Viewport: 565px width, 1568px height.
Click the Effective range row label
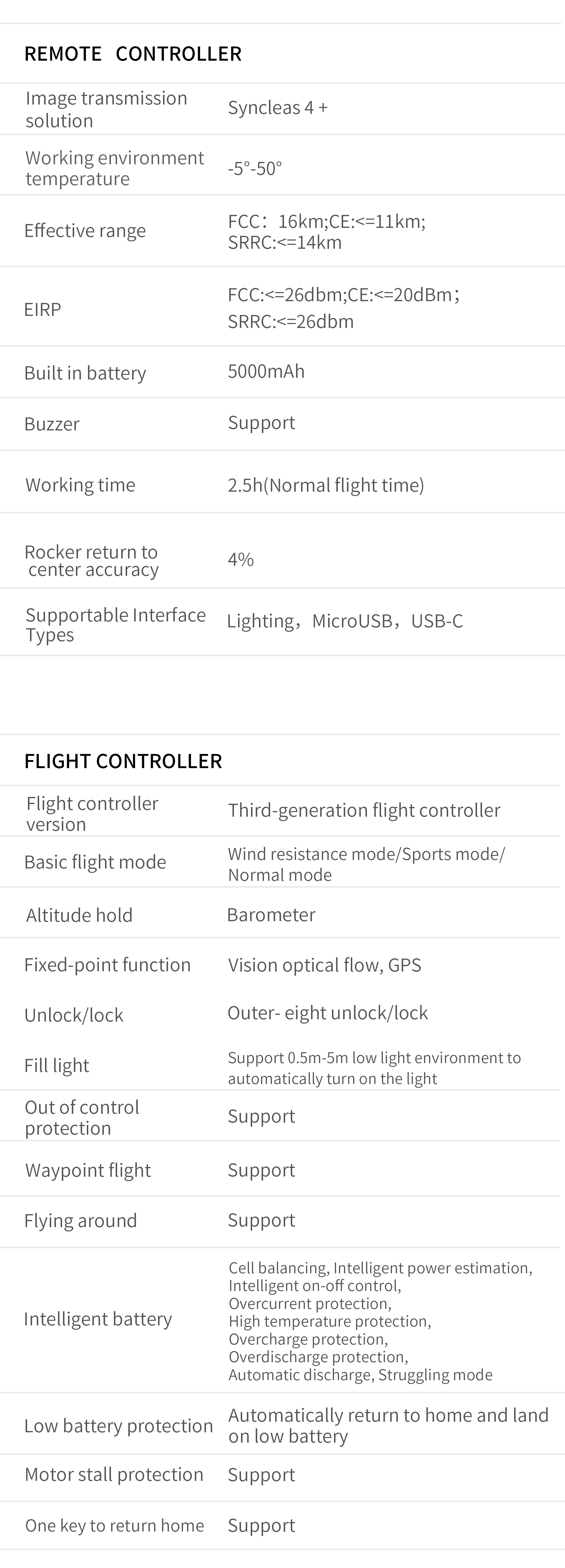point(84,231)
